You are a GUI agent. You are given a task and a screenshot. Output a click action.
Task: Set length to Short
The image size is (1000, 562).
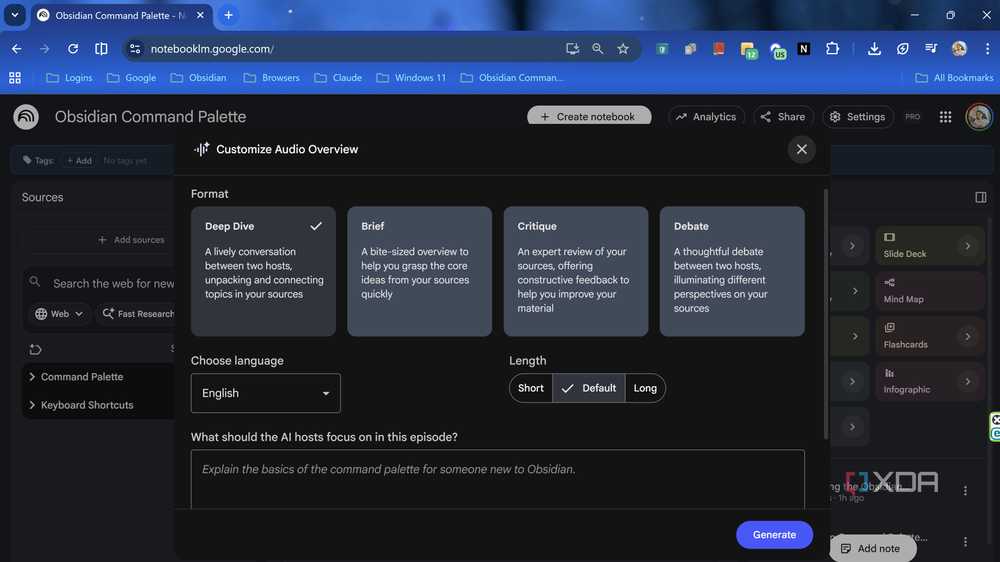531,388
